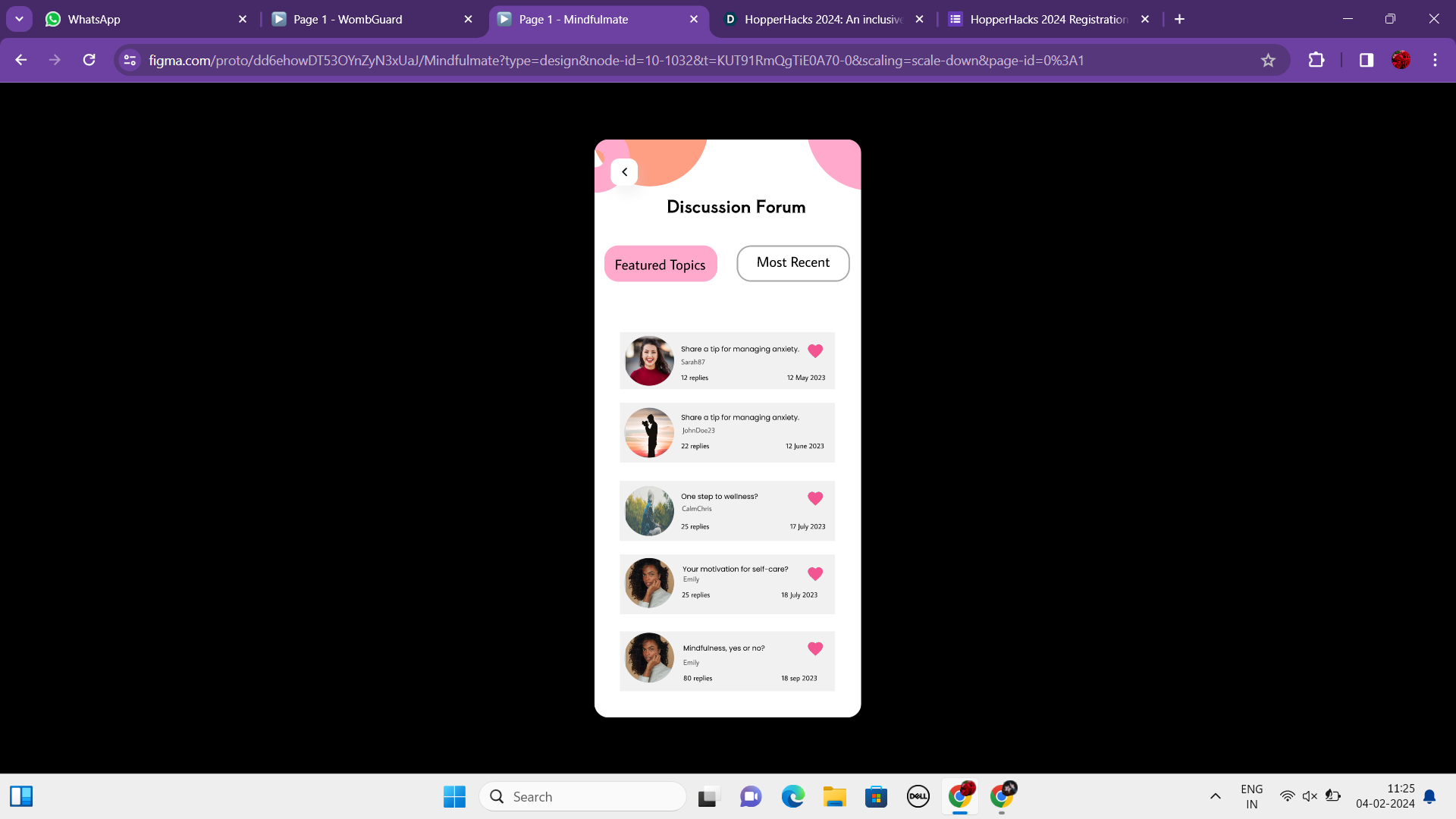Image resolution: width=1456 pixels, height=819 pixels.
Task: Bookmark this page with the star icon
Action: pos(1268,60)
